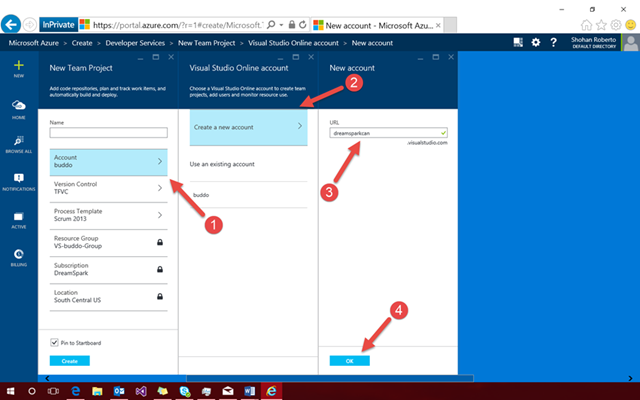Expand the Account buddo row
640x400 pixels.
point(109,162)
